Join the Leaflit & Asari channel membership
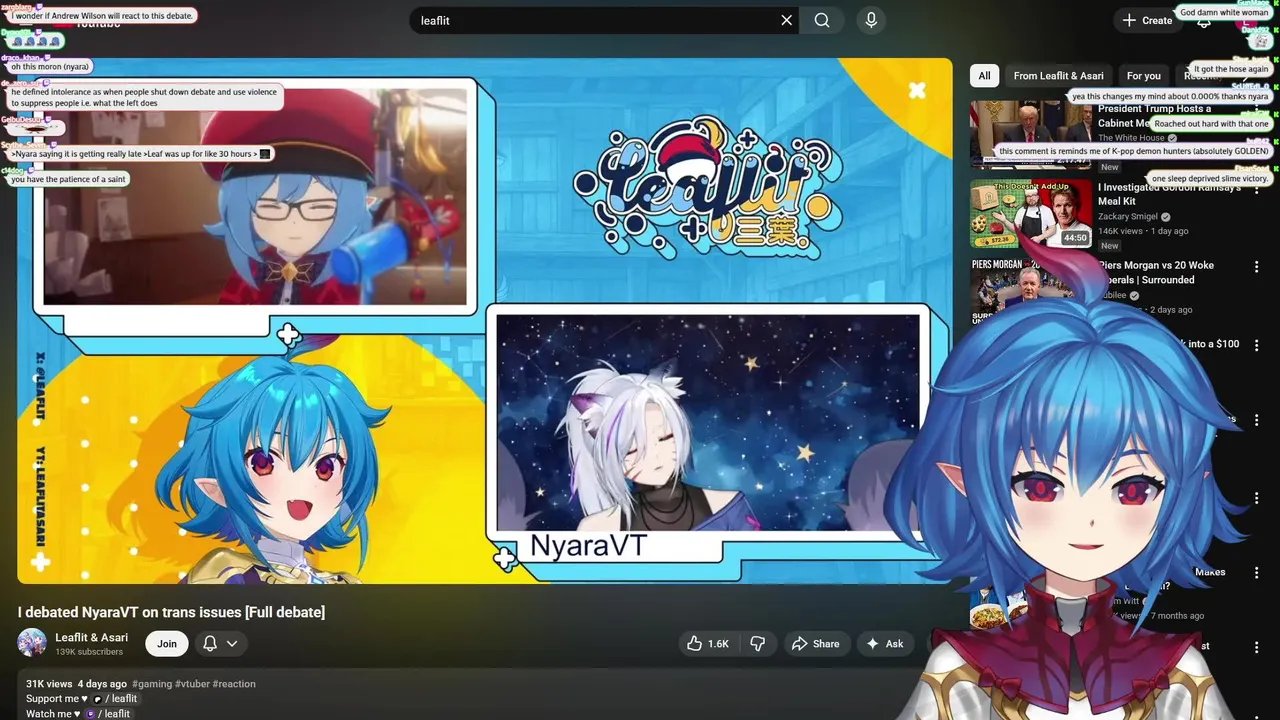The height and width of the screenshot is (720, 1280). pos(167,644)
